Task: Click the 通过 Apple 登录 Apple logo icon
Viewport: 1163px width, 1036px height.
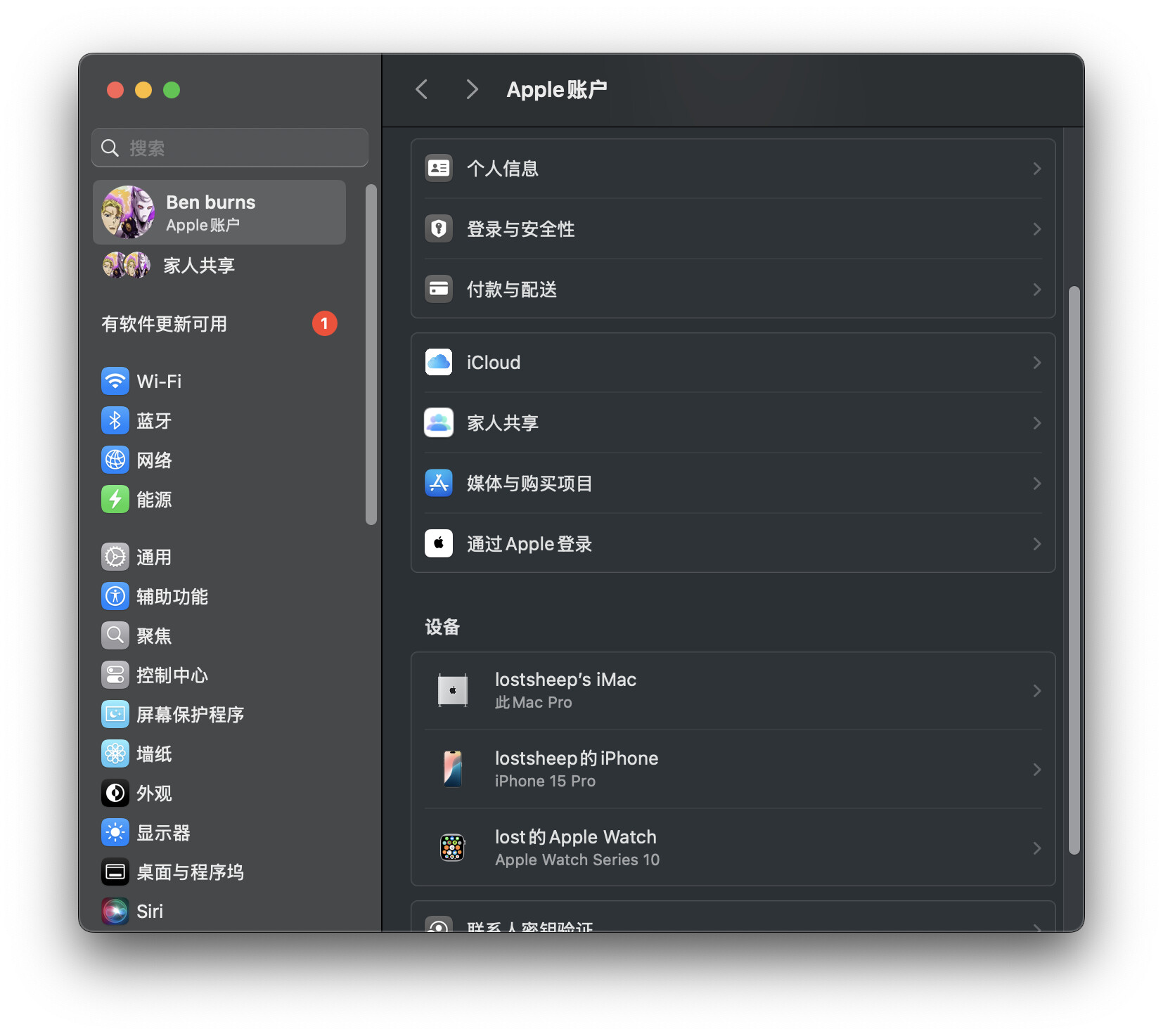Action: click(x=439, y=544)
